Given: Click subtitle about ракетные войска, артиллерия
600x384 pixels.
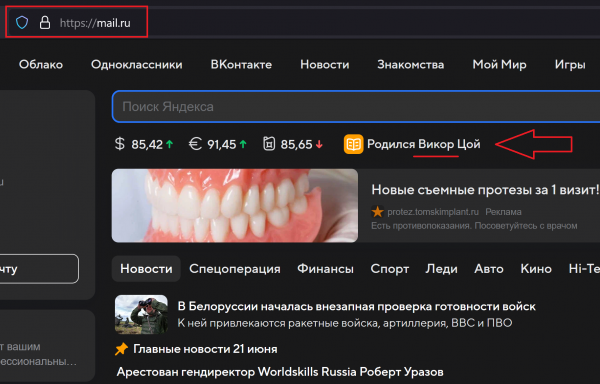Looking at the screenshot, I should point(345,323).
